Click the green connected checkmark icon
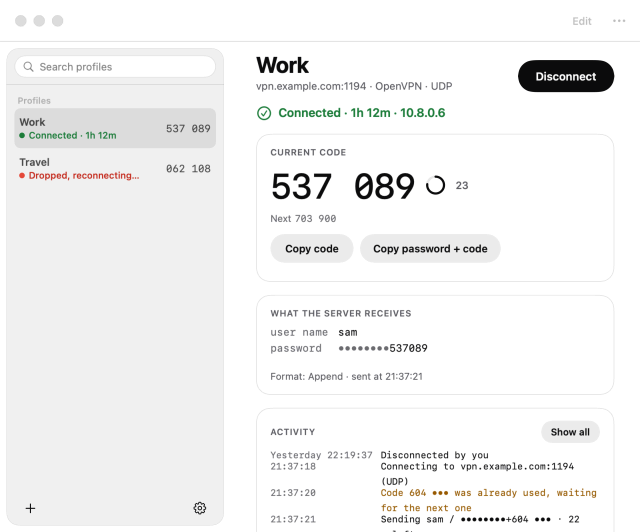Viewport: 640px width, 532px height. point(264,113)
